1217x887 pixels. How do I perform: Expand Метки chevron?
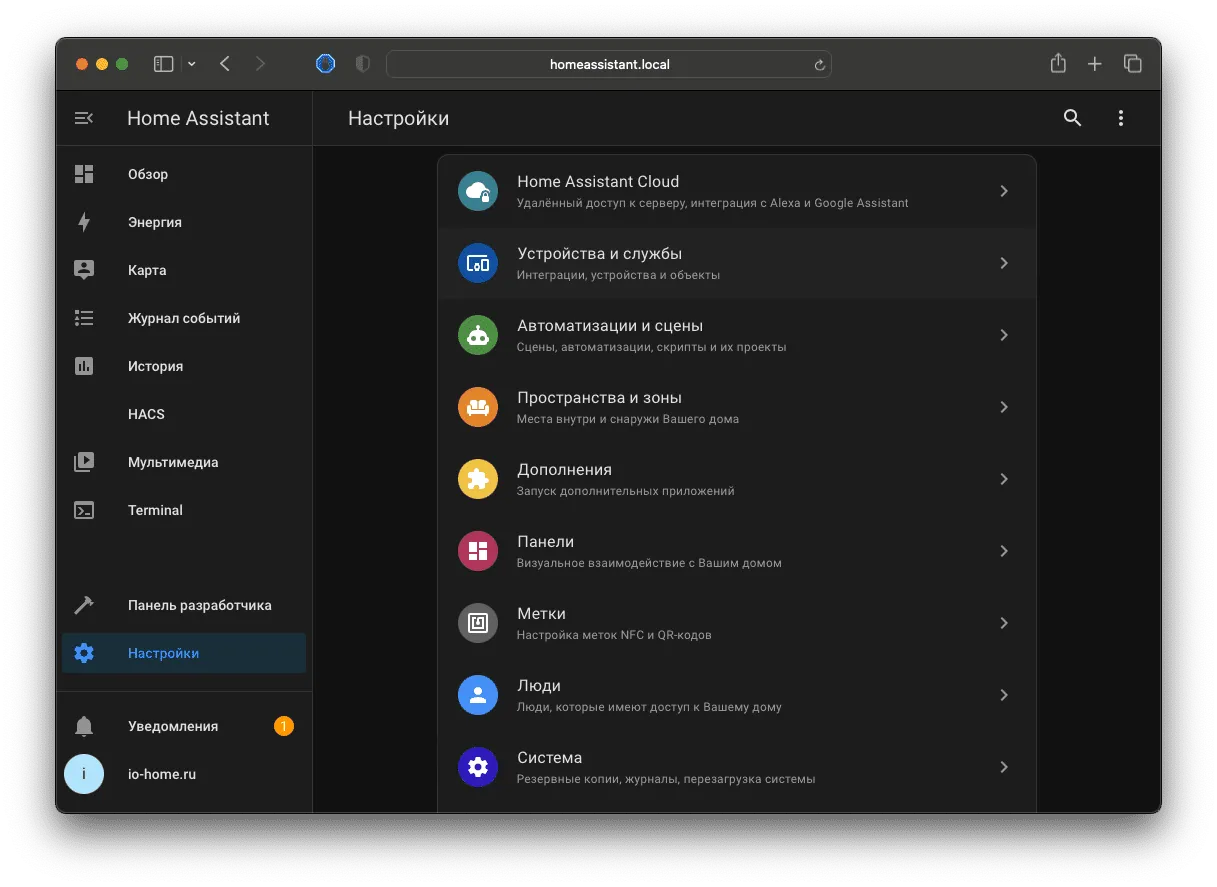tap(1004, 623)
